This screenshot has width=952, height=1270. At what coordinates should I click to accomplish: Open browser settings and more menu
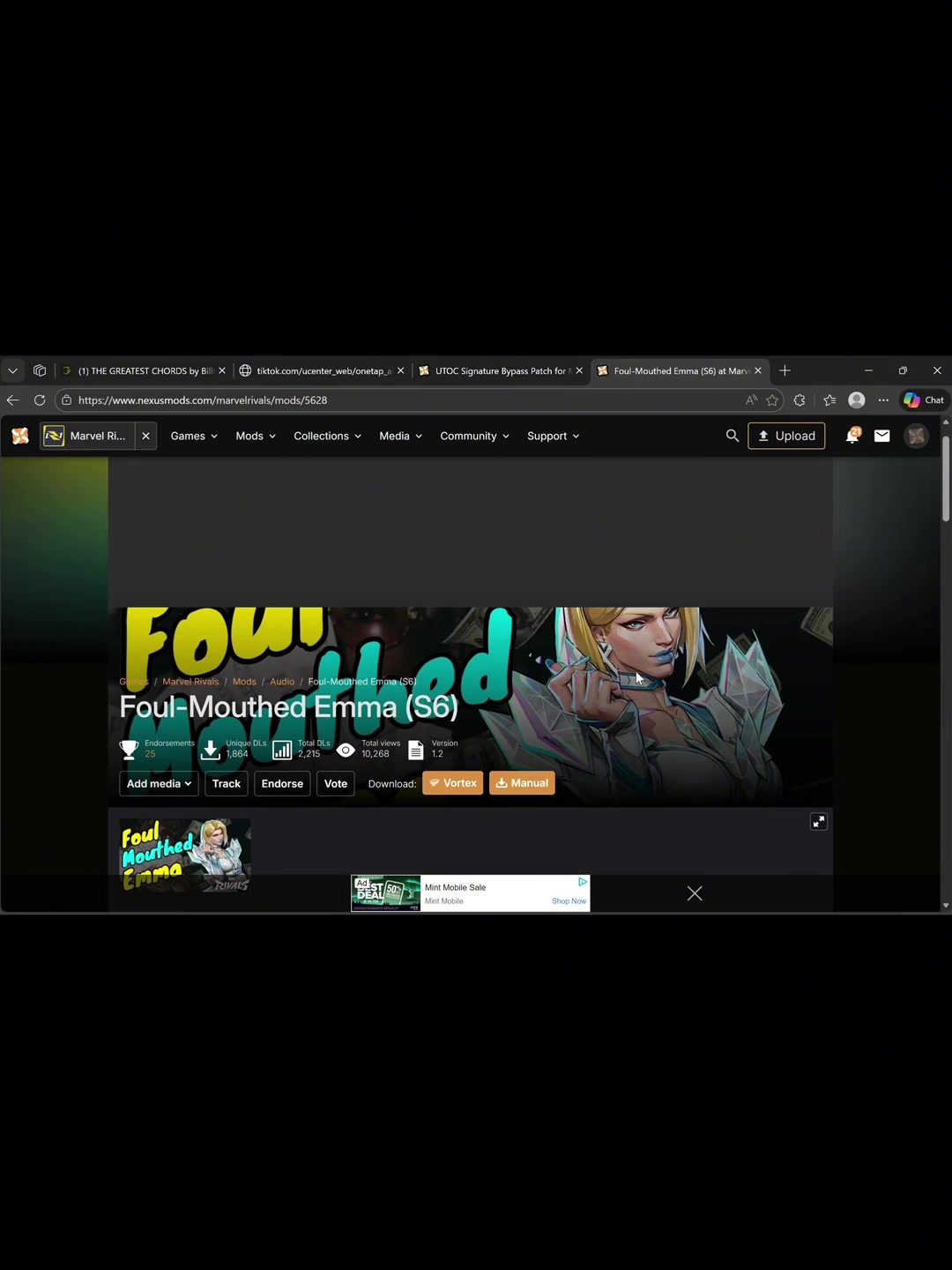pos(884,400)
